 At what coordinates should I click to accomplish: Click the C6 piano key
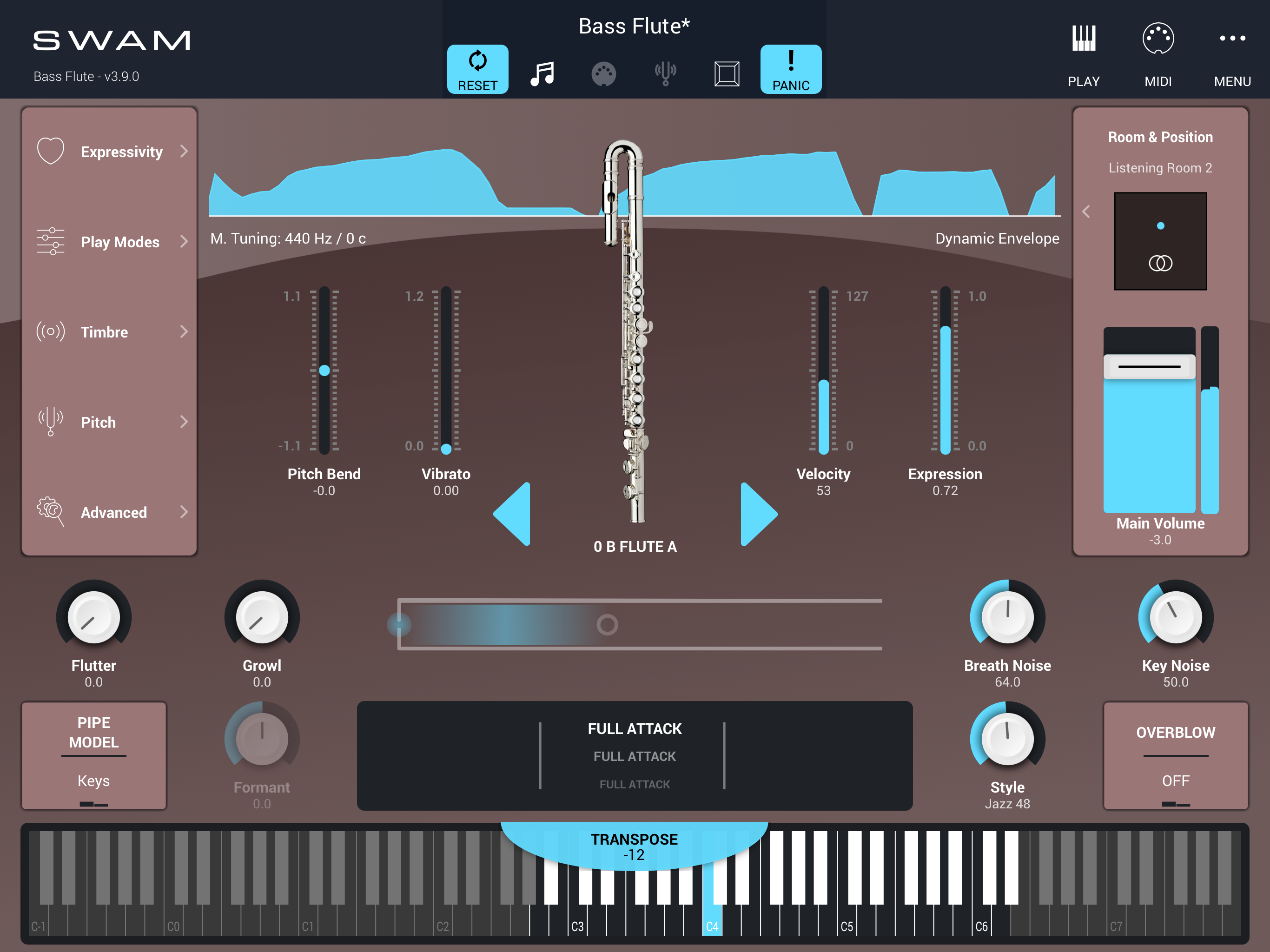[982, 921]
